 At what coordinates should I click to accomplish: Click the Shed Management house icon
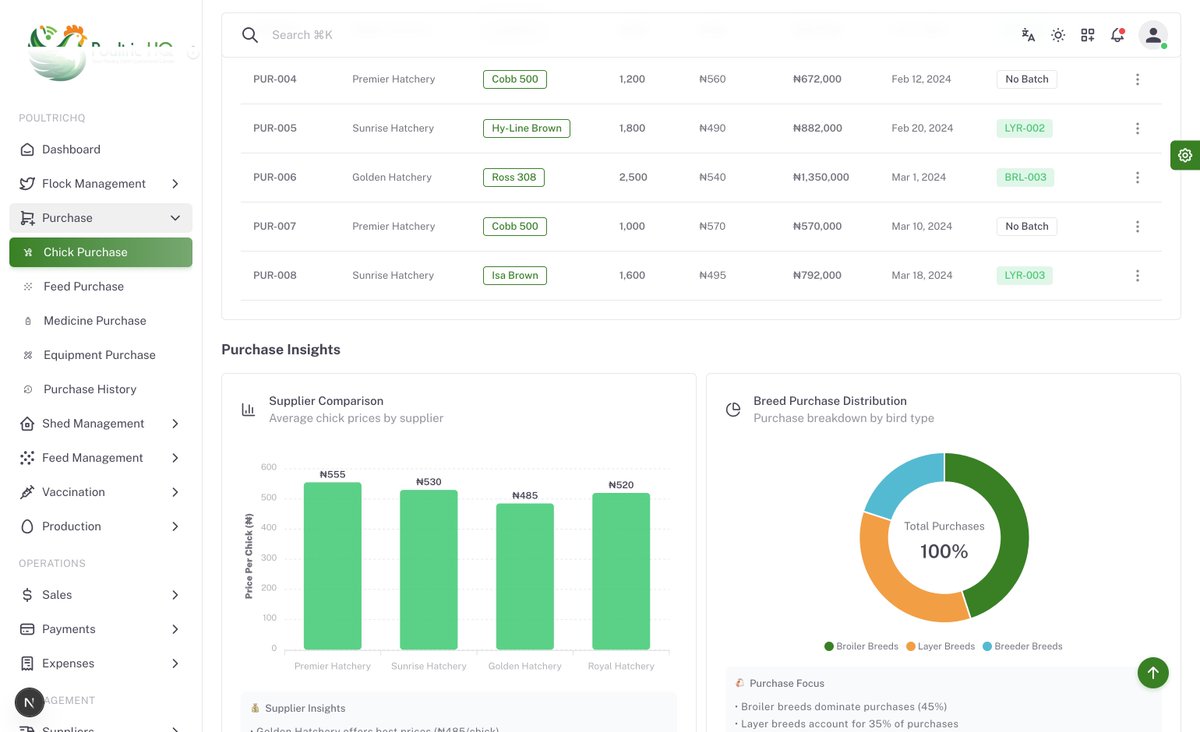(27, 424)
